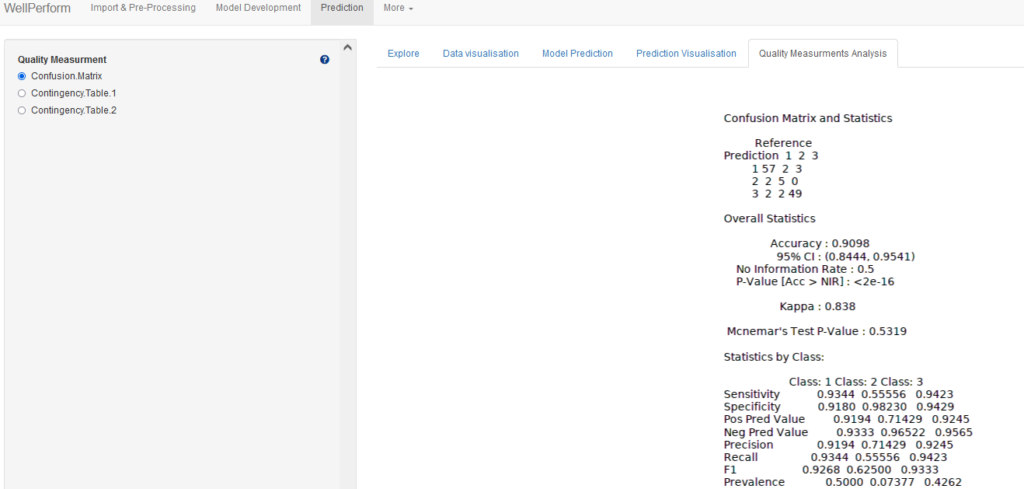Collapse the sidebar panel with the chevron
Viewport: 1024px width, 489px height.
point(347,47)
